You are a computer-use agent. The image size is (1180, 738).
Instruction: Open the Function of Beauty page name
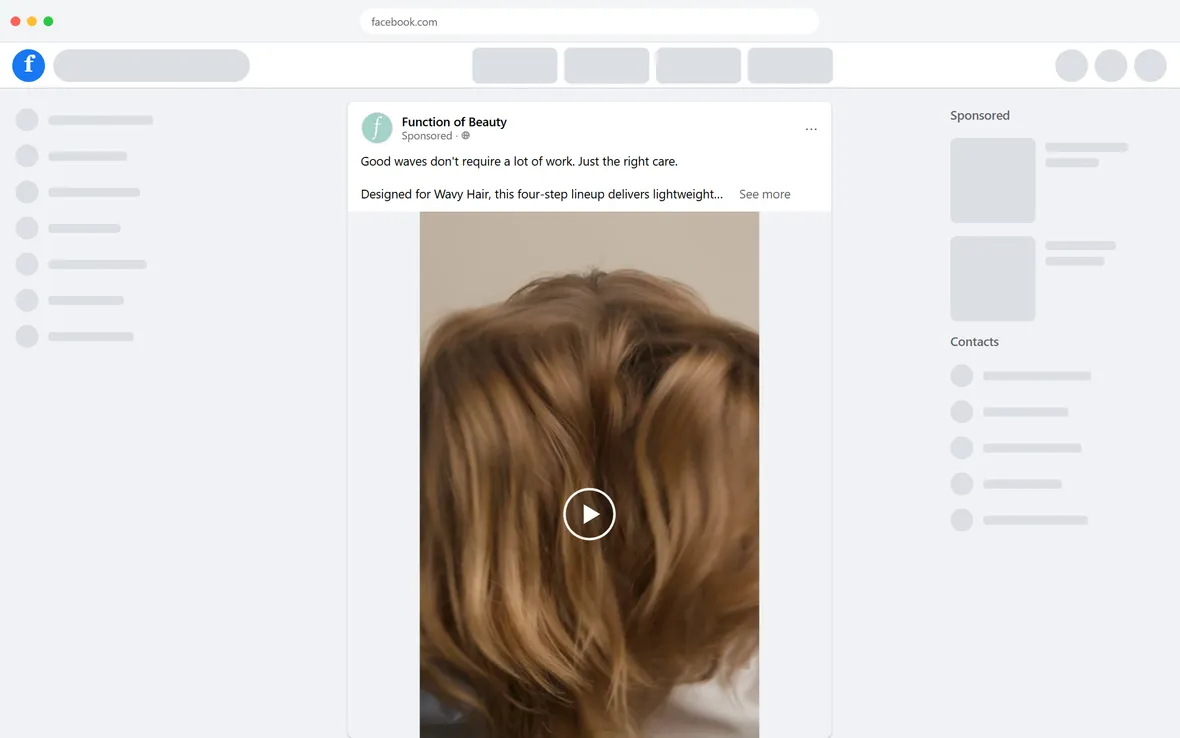point(454,122)
